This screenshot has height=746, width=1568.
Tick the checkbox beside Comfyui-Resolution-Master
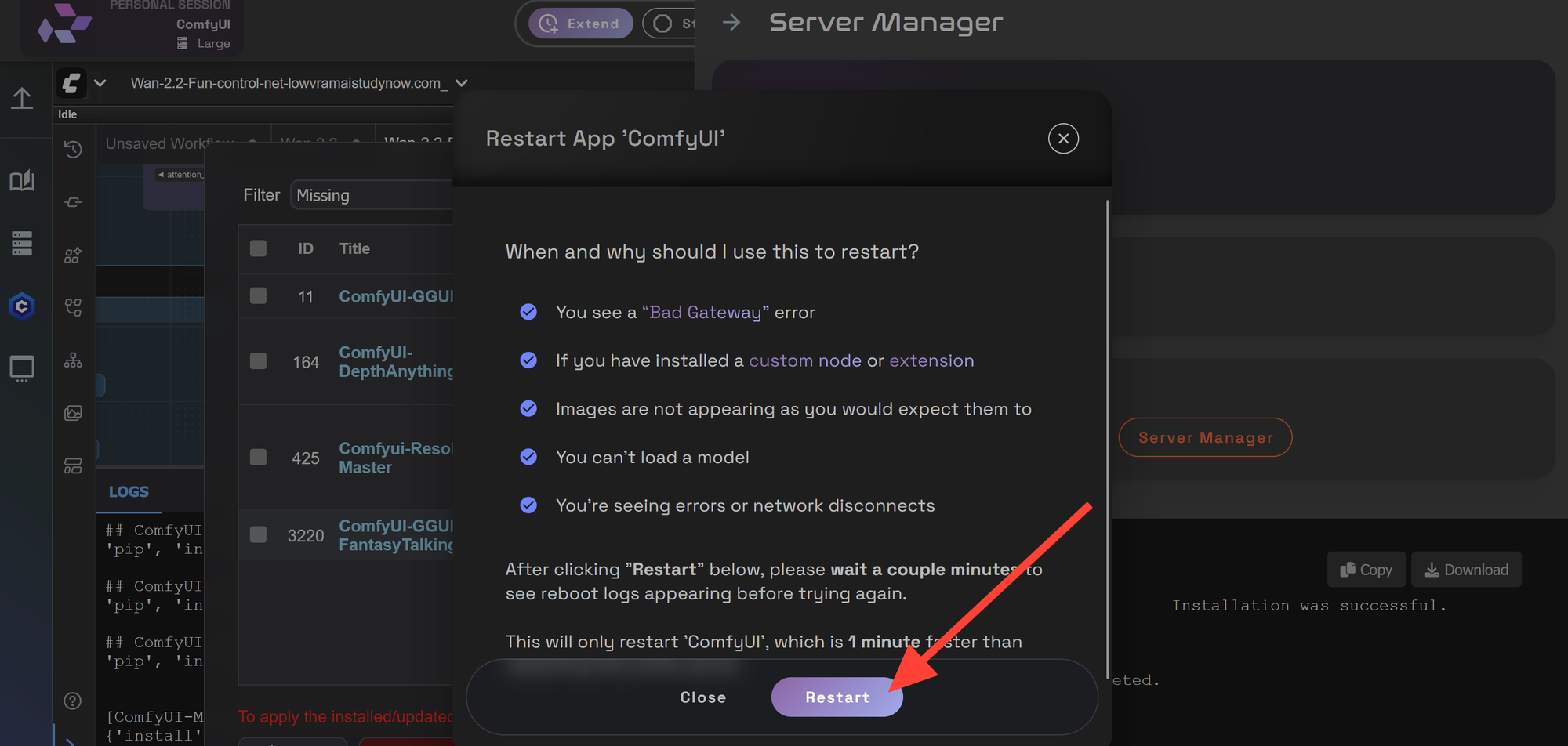[x=258, y=457]
